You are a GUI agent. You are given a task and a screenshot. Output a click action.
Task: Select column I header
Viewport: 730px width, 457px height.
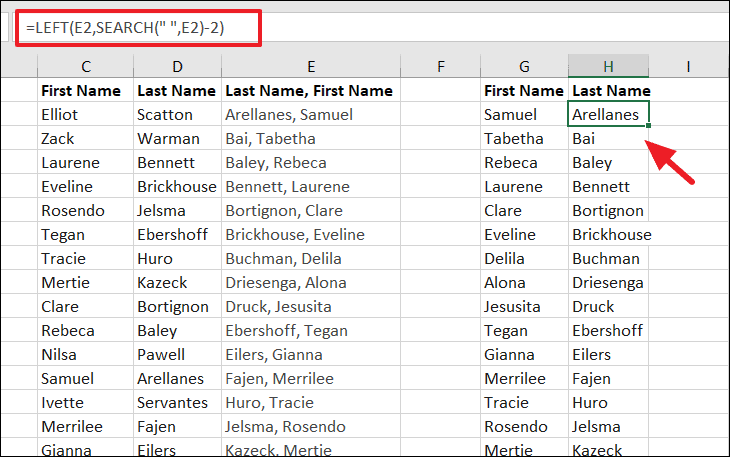pyautogui.click(x=688, y=66)
